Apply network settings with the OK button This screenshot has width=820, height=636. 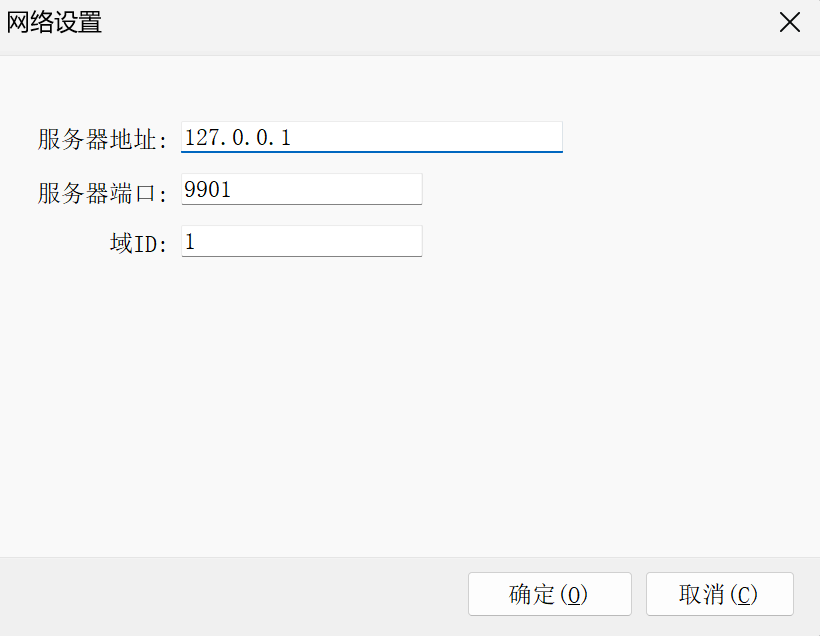pos(549,594)
